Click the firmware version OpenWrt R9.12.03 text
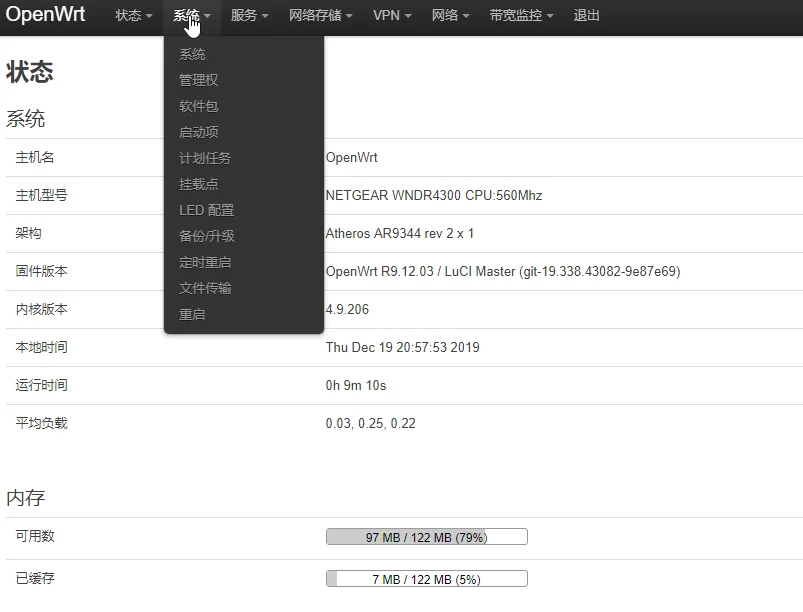 (x=503, y=271)
